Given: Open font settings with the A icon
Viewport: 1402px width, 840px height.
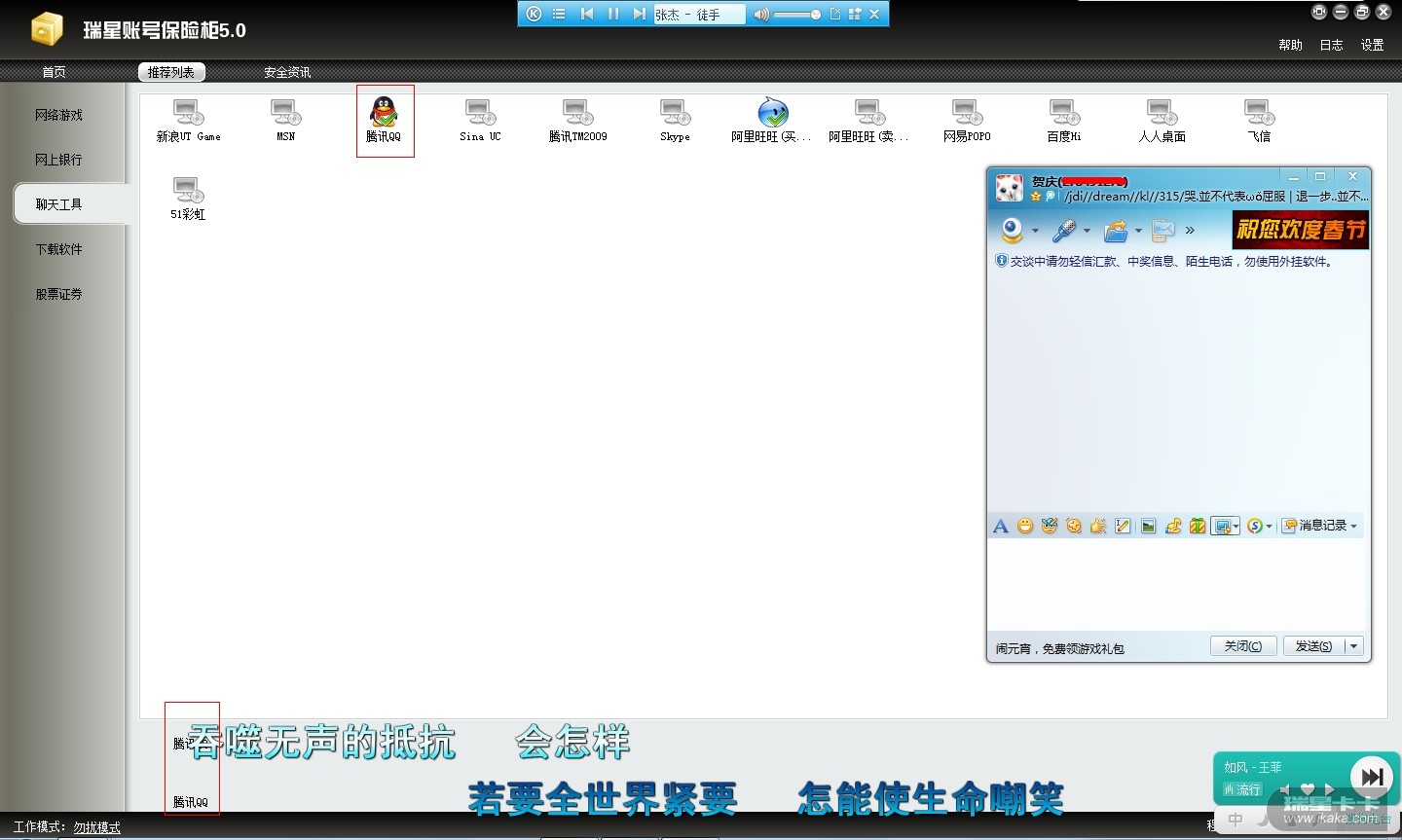Looking at the screenshot, I should coord(1000,527).
